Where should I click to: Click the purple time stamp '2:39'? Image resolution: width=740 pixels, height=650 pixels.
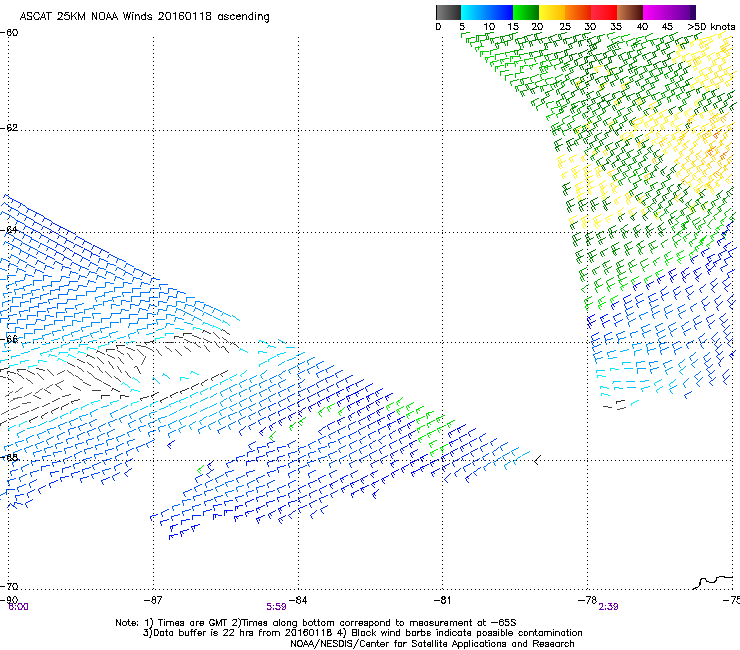click(608, 607)
